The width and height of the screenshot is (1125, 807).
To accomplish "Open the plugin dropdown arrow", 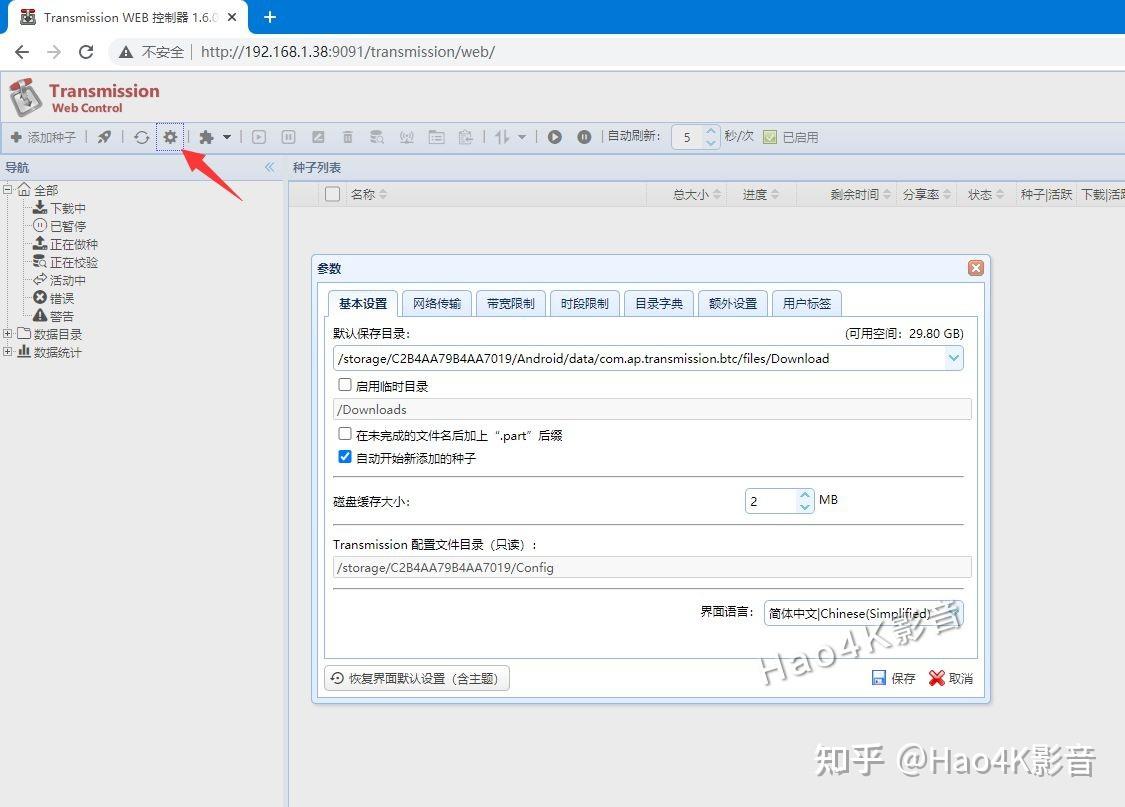I will 227,136.
